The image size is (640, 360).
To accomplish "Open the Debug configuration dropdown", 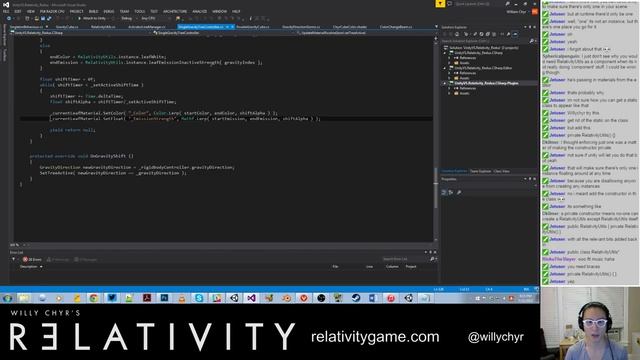I will pyautogui.click(x=128, y=18).
